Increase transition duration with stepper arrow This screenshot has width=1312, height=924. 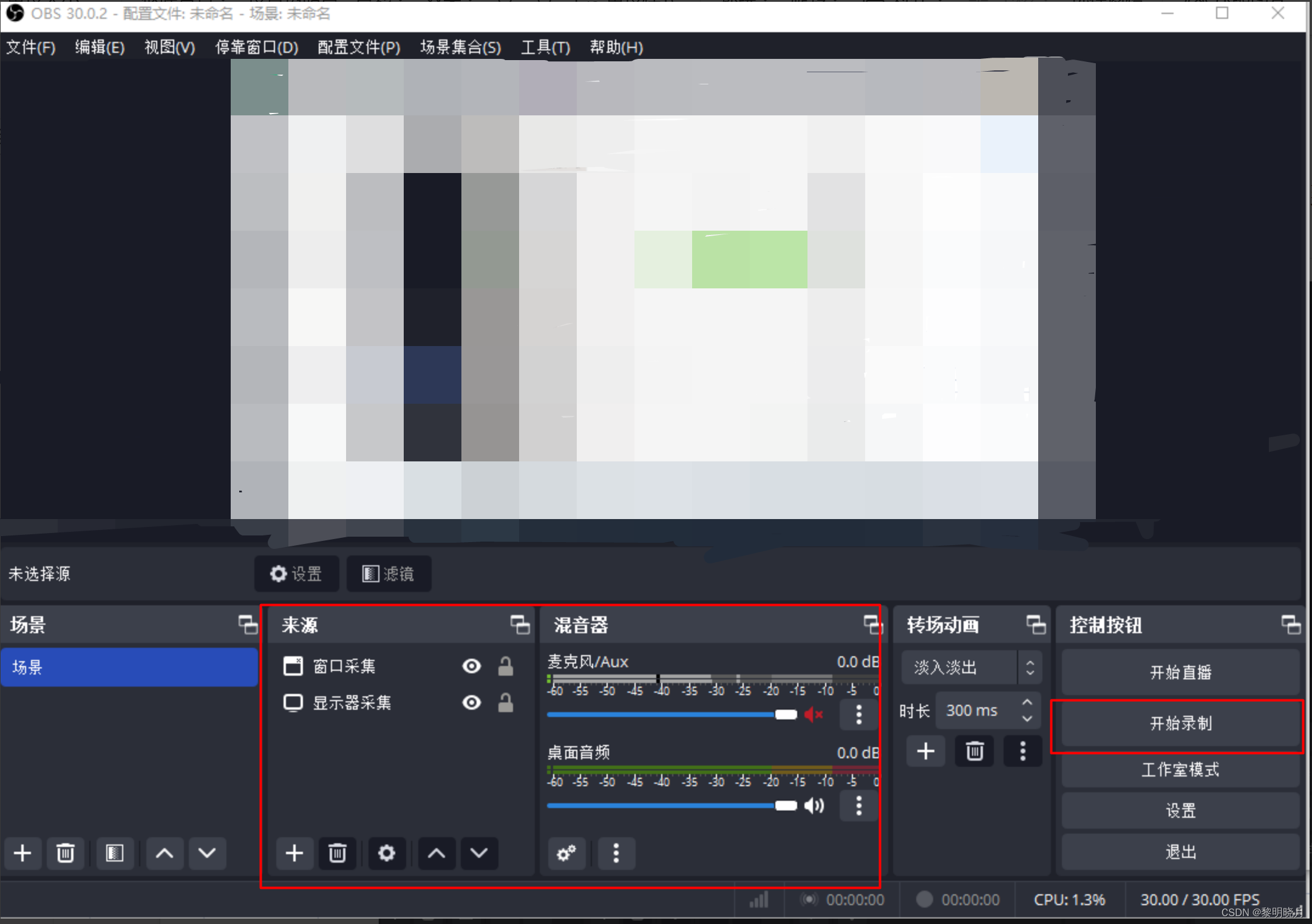point(1026,703)
